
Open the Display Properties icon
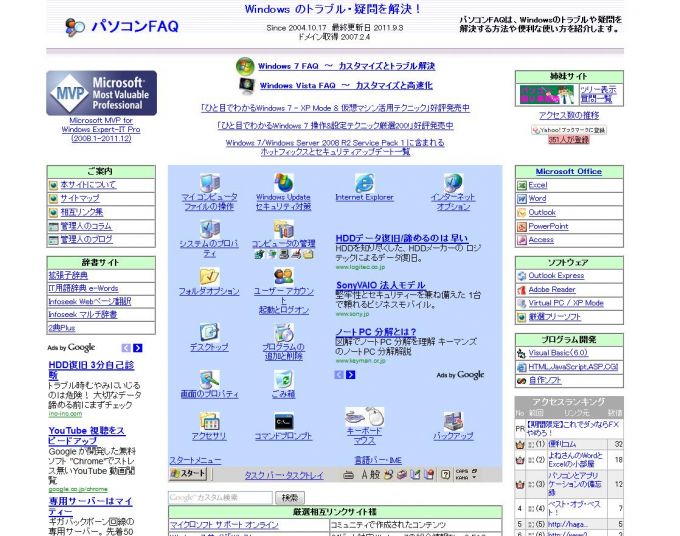point(209,379)
